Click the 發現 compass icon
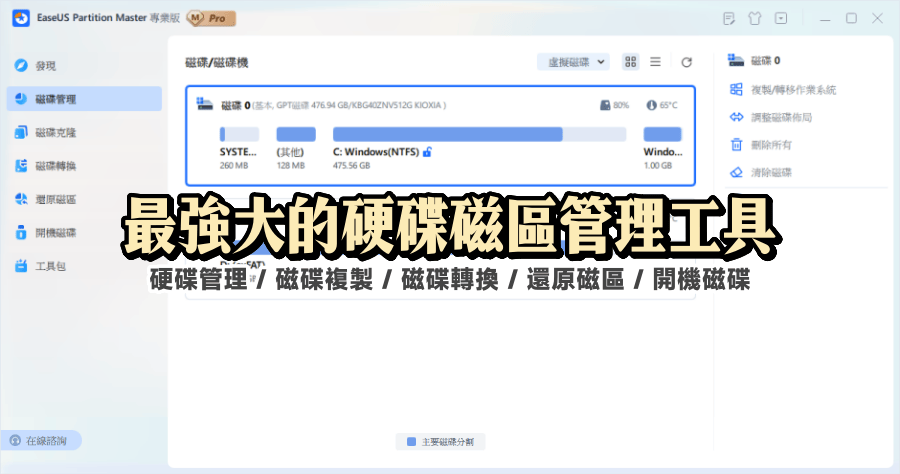Screen dimensions: 900x474 tap(21, 65)
